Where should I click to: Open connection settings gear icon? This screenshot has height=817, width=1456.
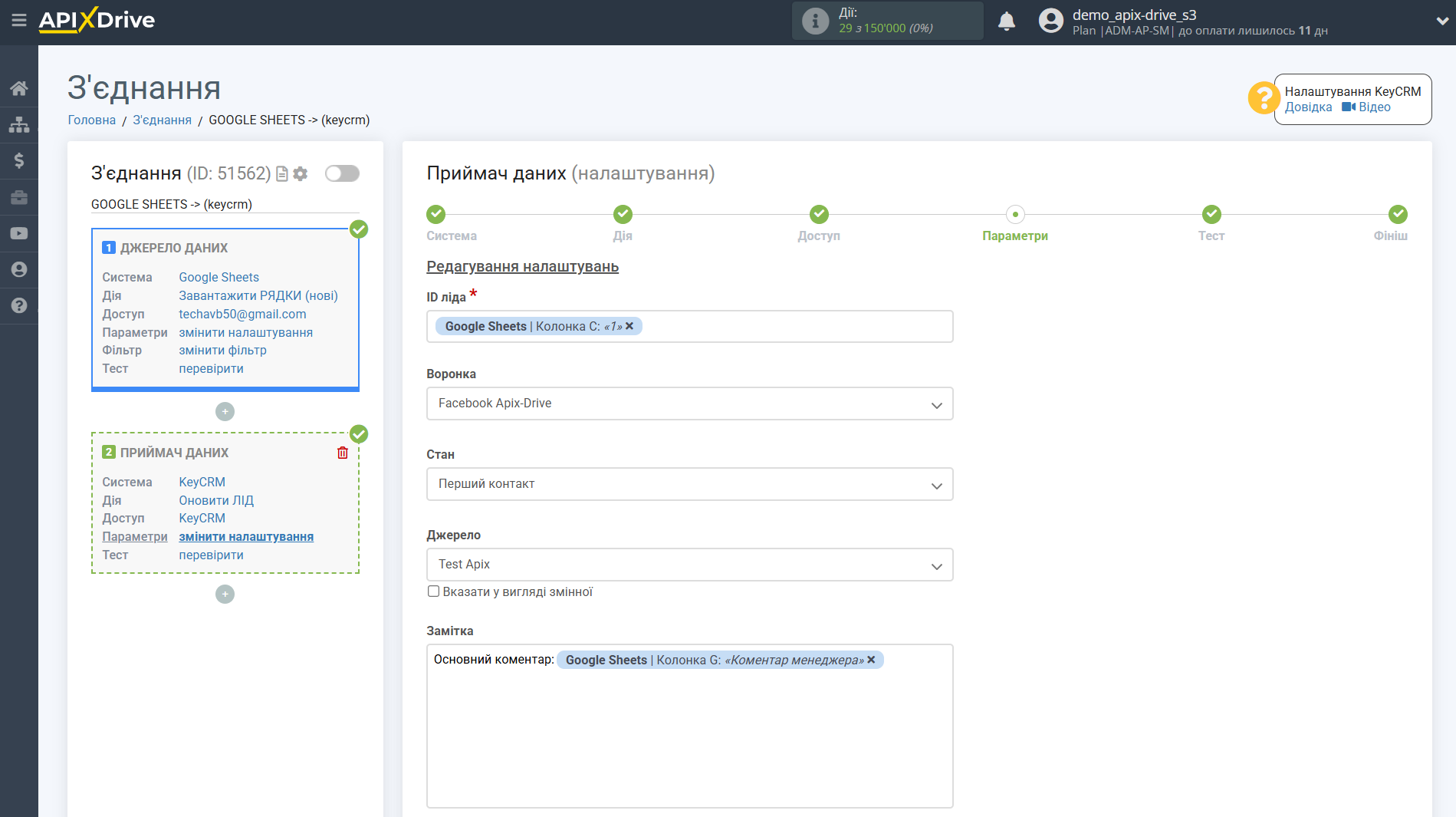point(301,174)
